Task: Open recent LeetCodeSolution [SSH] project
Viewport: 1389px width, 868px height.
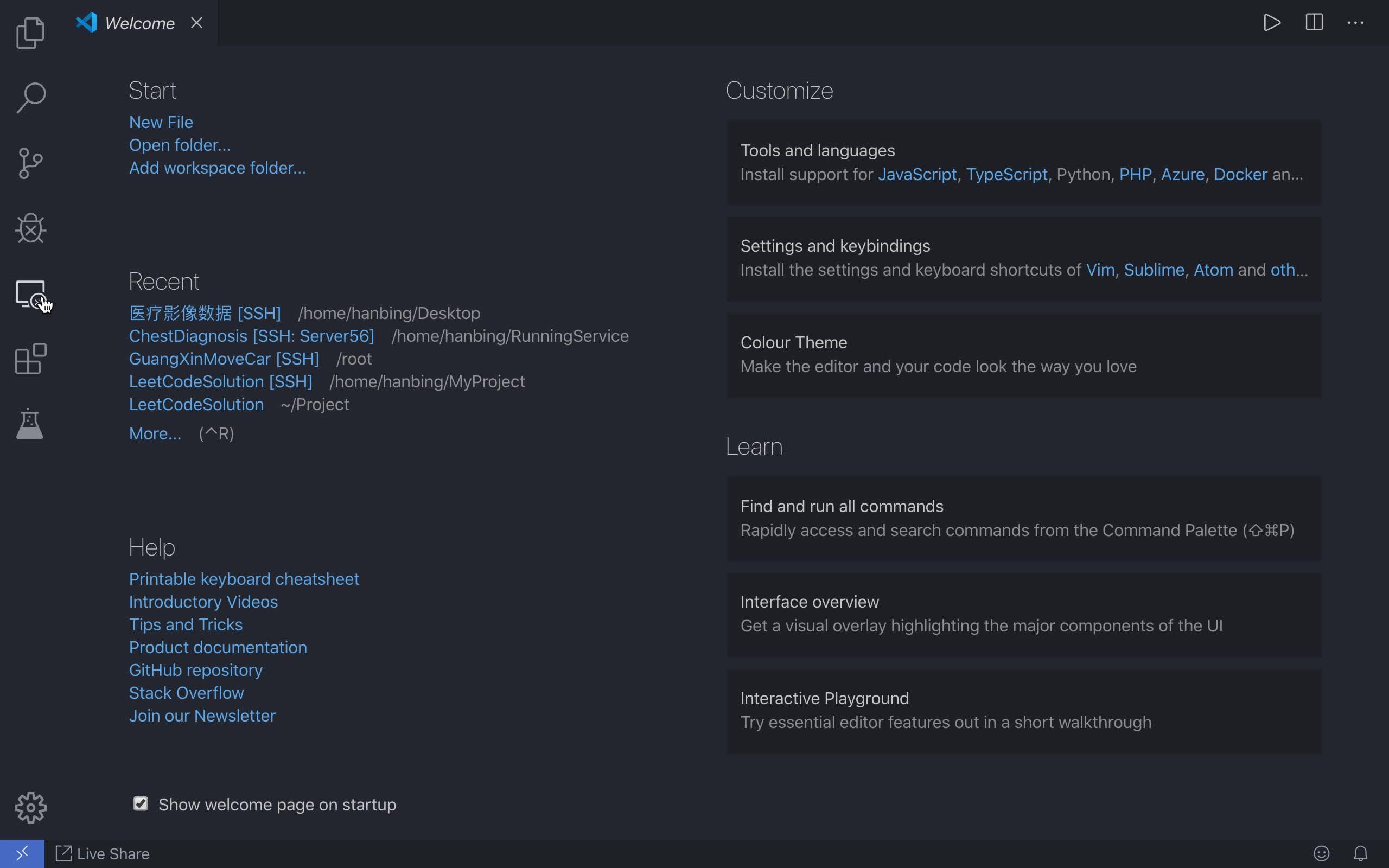Action: [220, 382]
